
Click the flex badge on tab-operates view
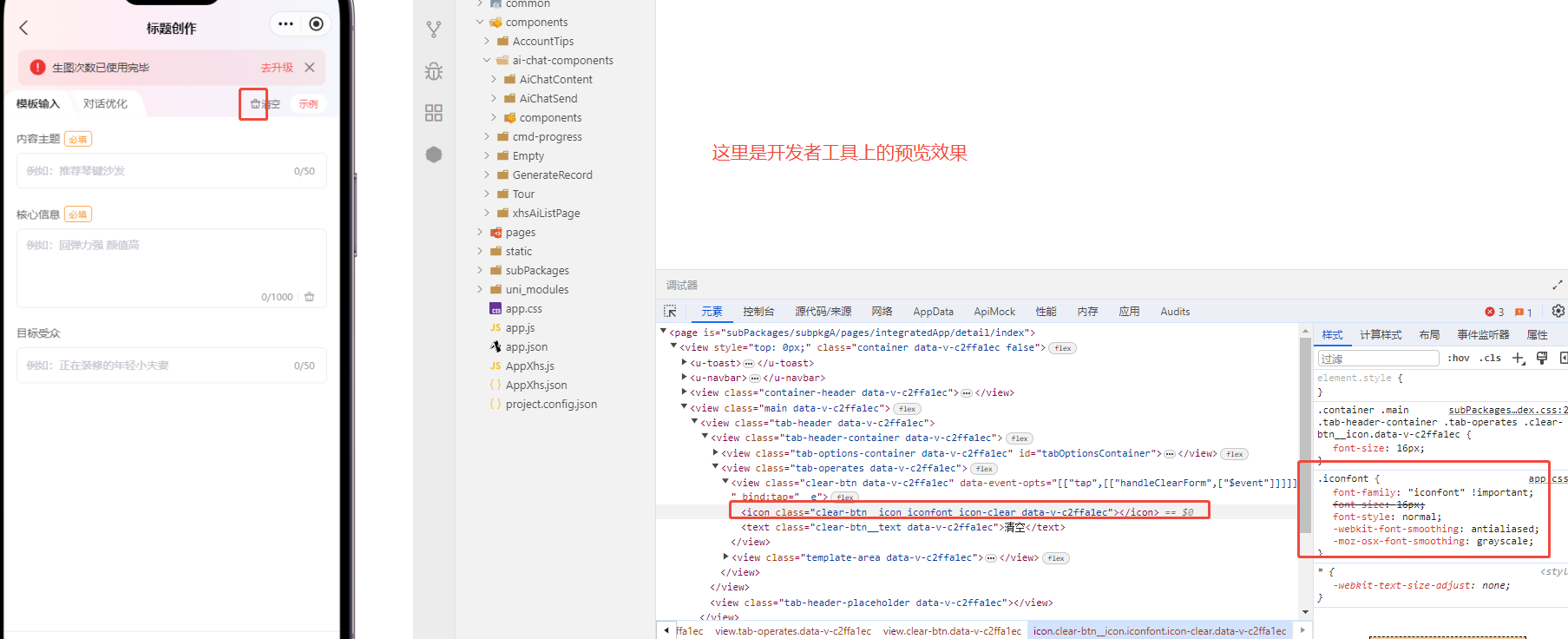[984, 469]
